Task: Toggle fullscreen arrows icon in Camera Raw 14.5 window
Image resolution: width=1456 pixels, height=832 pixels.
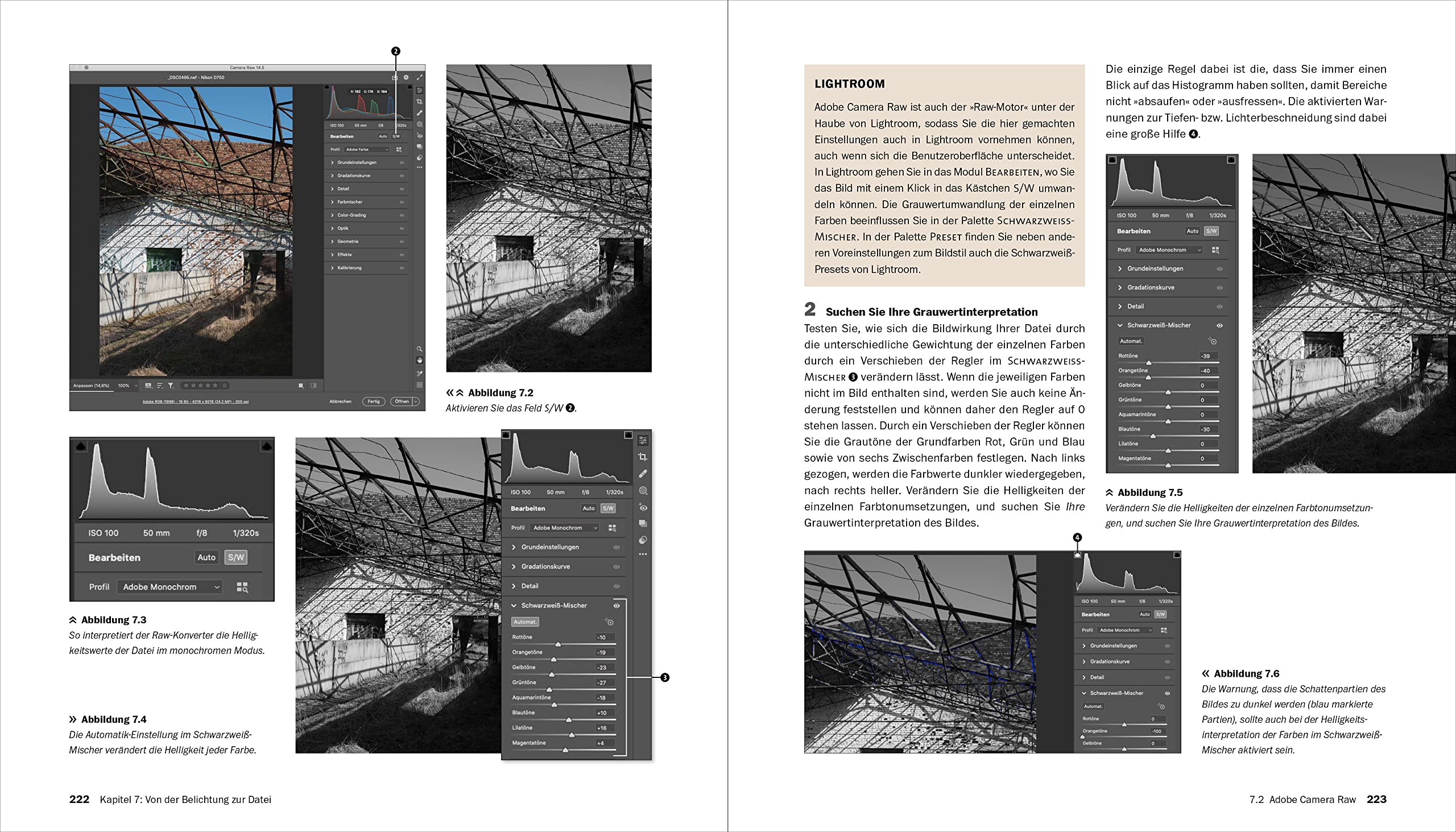Action: click(x=419, y=77)
